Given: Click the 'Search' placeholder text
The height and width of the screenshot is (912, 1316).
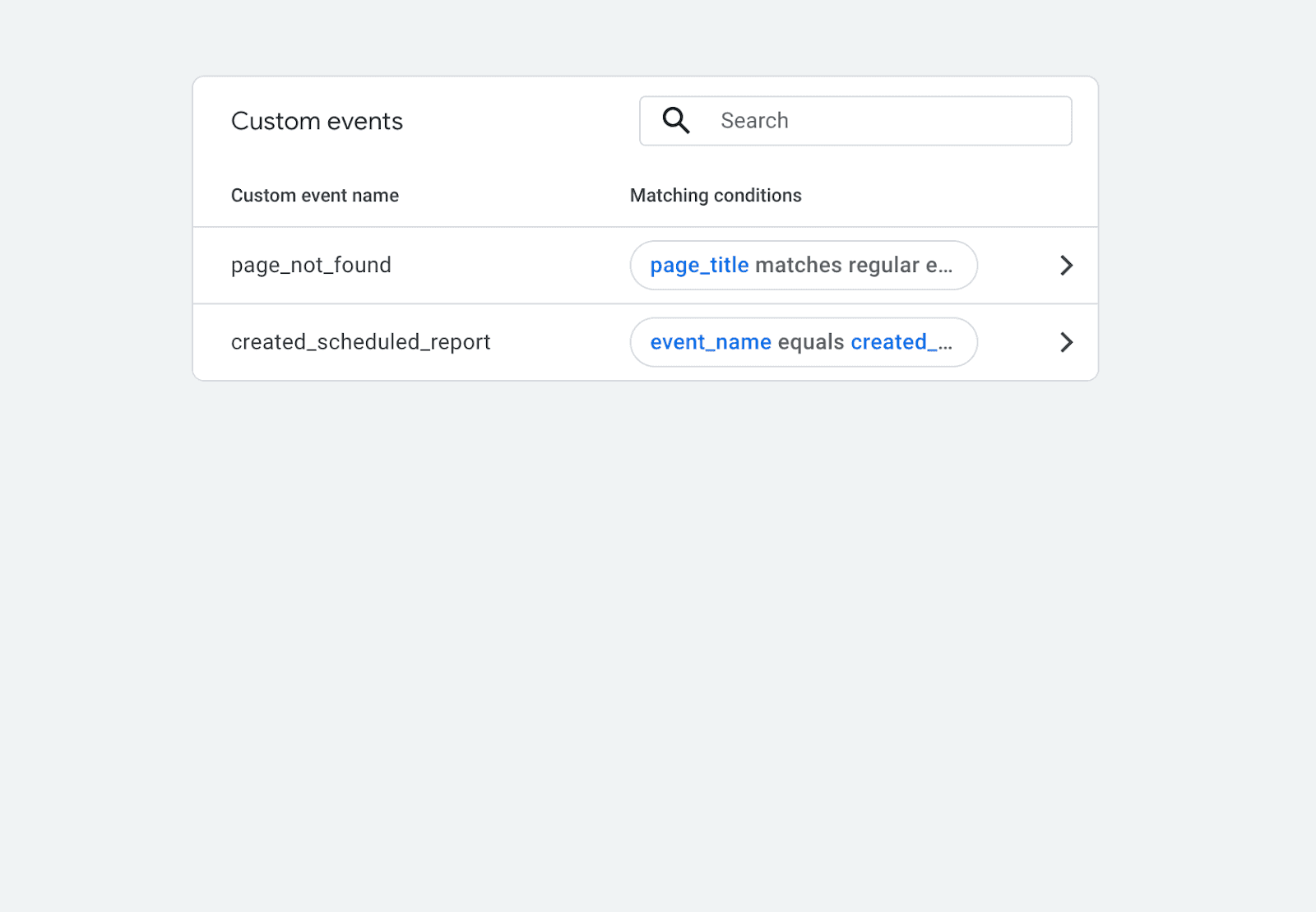Looking at the screenshot, I should click(x=754, y=121).
